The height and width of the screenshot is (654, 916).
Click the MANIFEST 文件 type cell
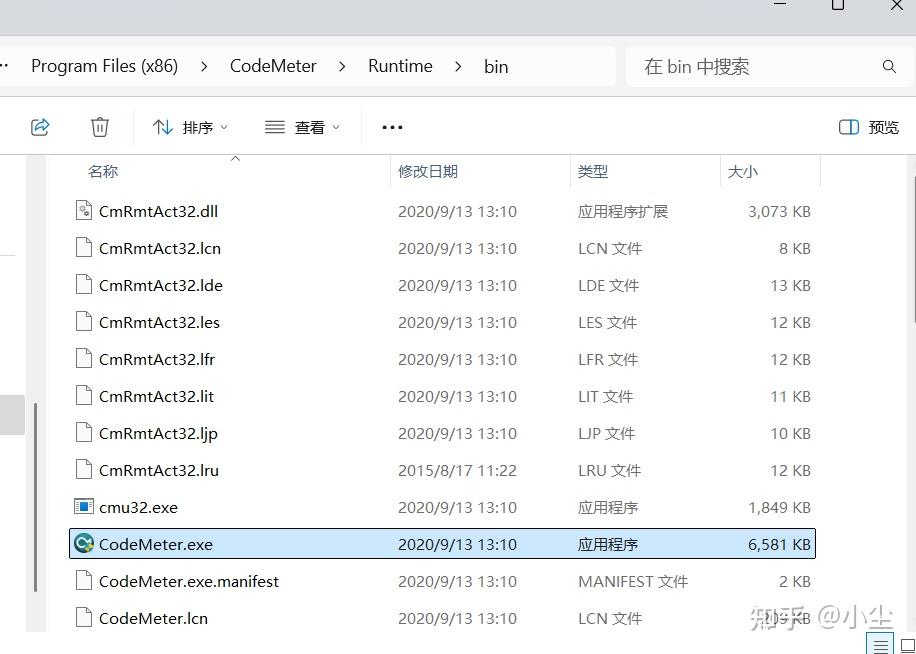(633, 582)
